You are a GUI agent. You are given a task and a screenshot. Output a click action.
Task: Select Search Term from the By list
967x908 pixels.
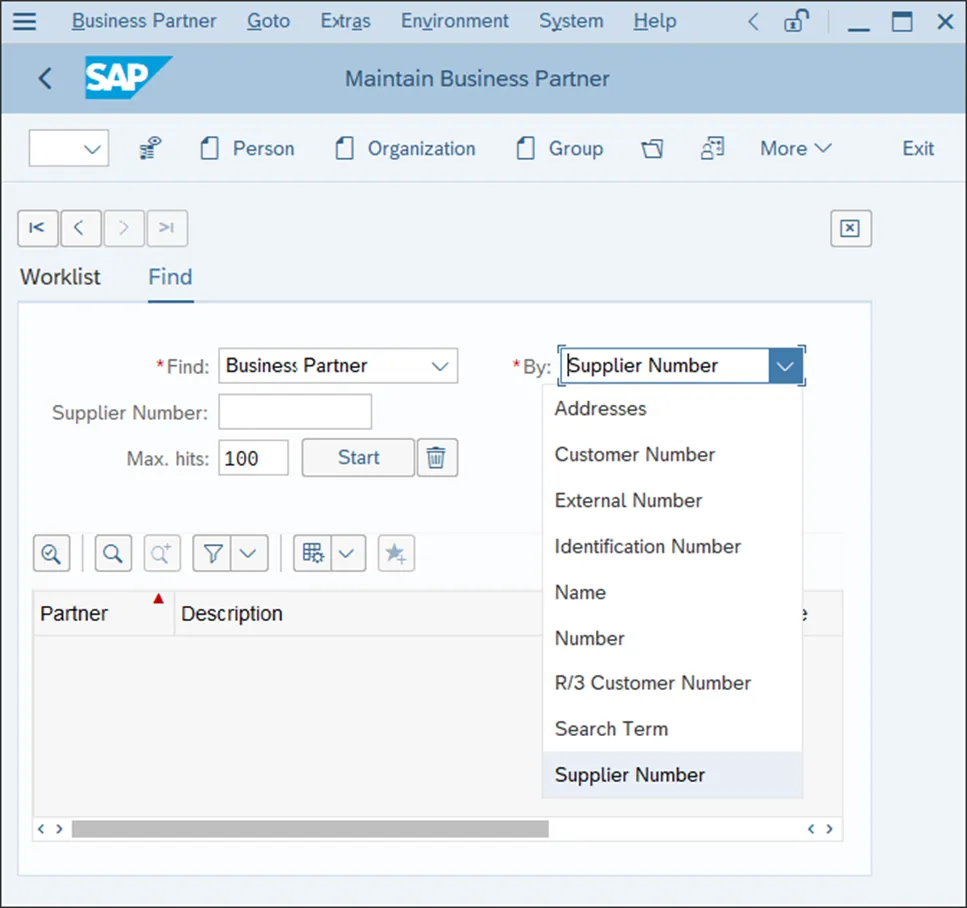click(672, 728)
